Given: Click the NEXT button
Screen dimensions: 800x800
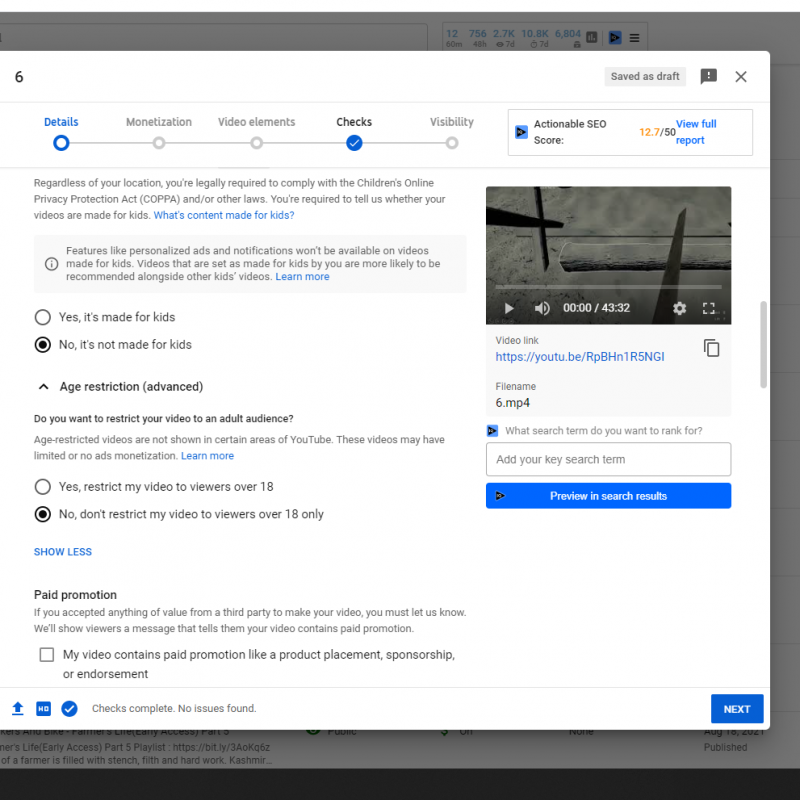Looking at the screenshot, I should [x=737, y=709].
